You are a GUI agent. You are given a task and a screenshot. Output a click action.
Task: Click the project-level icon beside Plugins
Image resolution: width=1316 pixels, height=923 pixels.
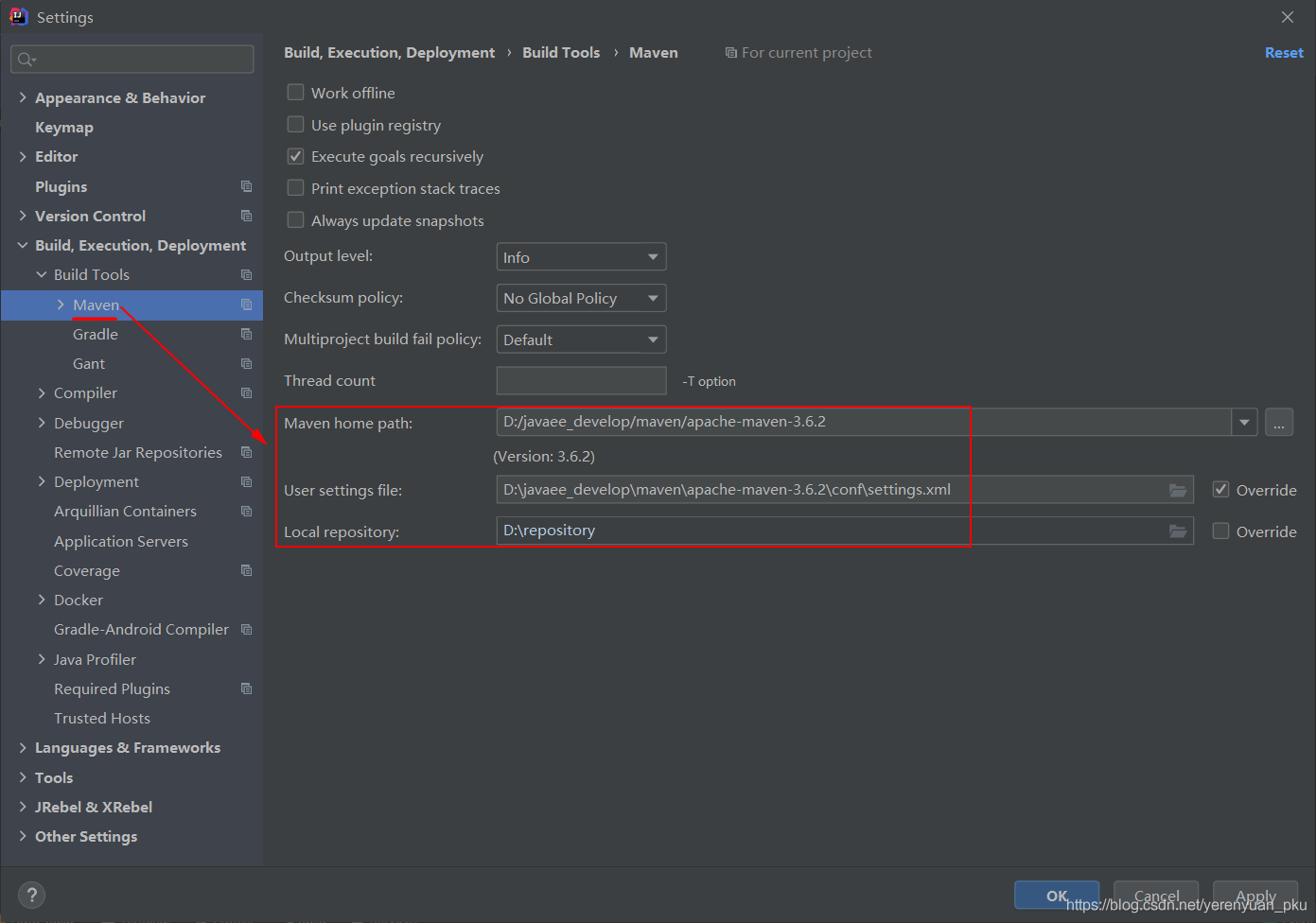246,186
